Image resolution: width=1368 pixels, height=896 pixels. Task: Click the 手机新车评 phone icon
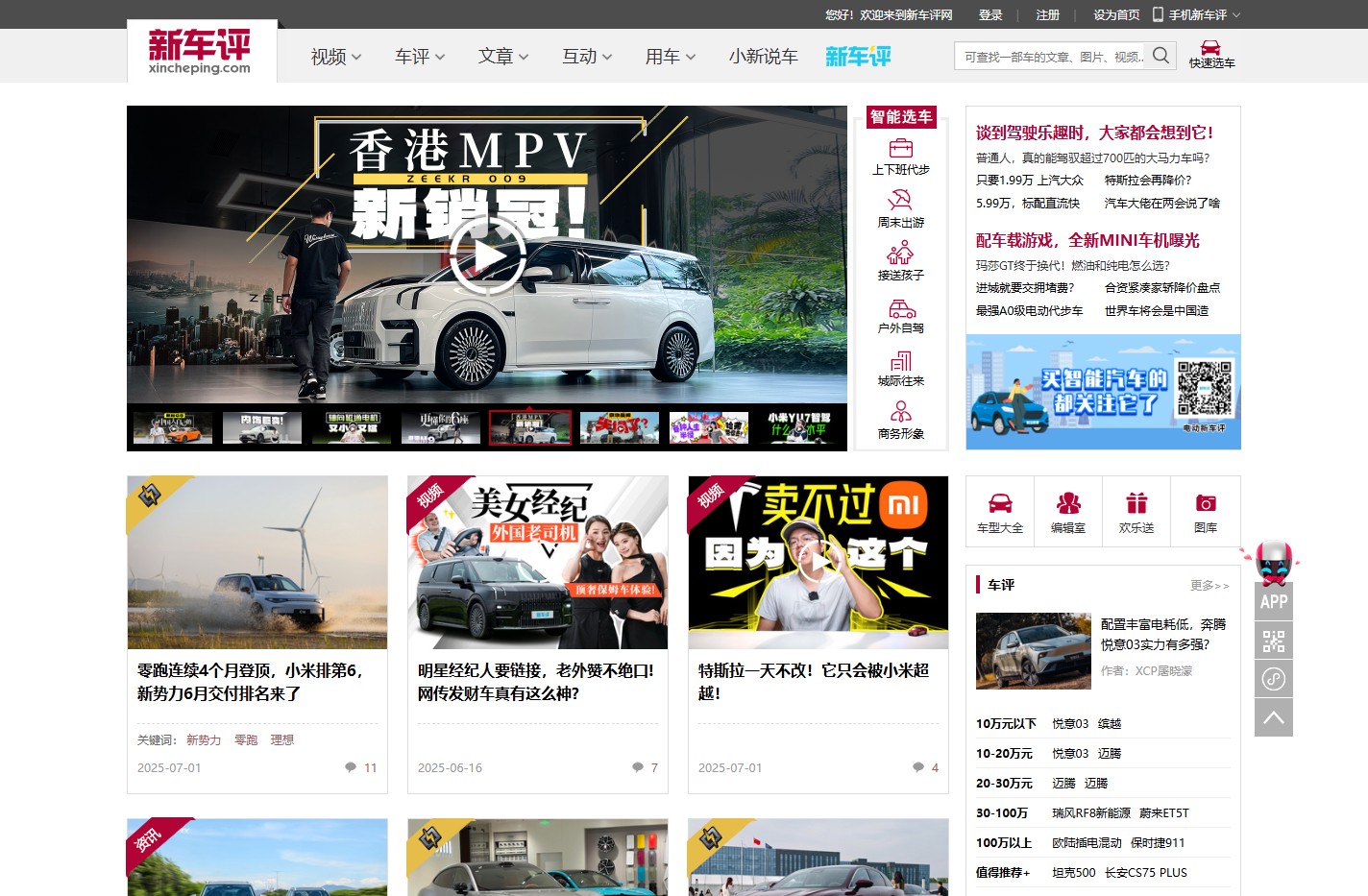pos(1158,14)
